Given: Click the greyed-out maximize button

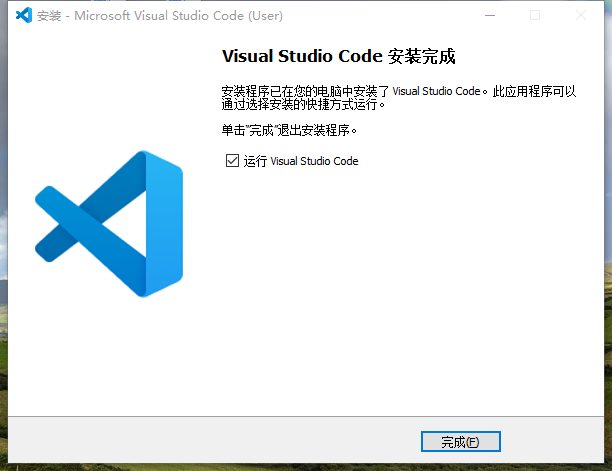Looking at the screenshot, I should [535, 16].
